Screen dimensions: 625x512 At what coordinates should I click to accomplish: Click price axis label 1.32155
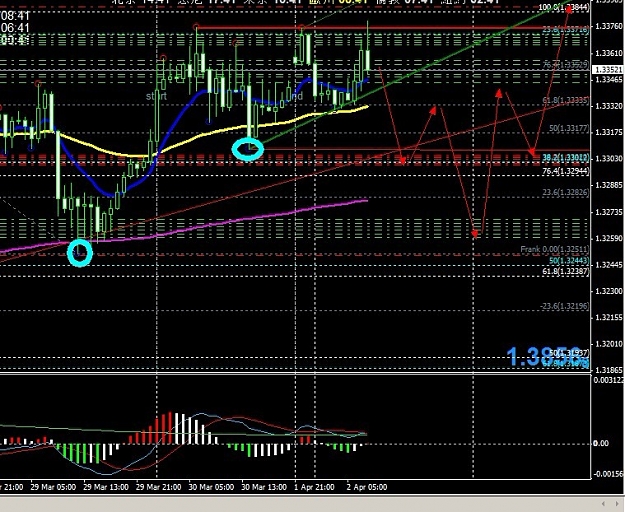[609, 318]
